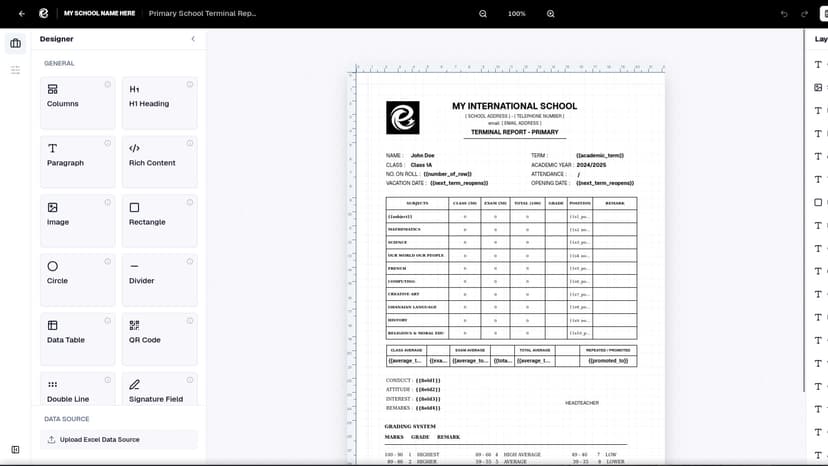Select the Class 1A value on canvas
Viewport: 828px width, 466px height.
421,165
